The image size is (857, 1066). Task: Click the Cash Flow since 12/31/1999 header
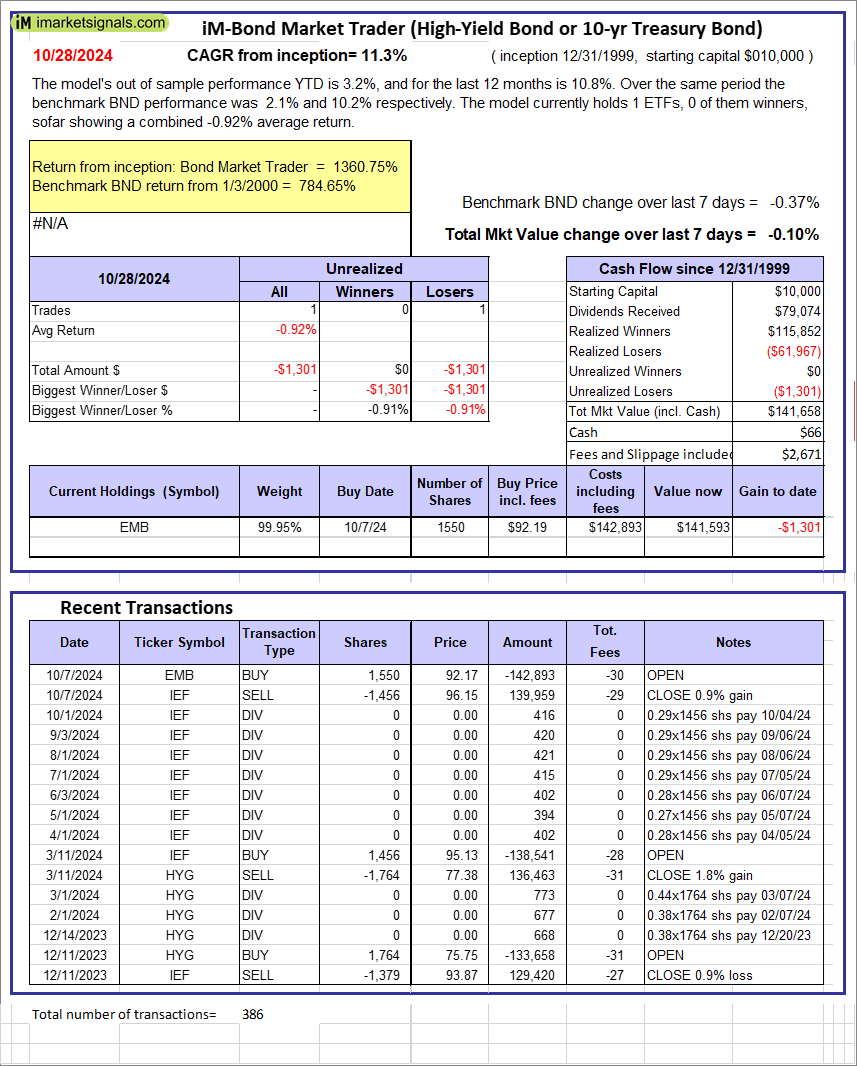695,269
